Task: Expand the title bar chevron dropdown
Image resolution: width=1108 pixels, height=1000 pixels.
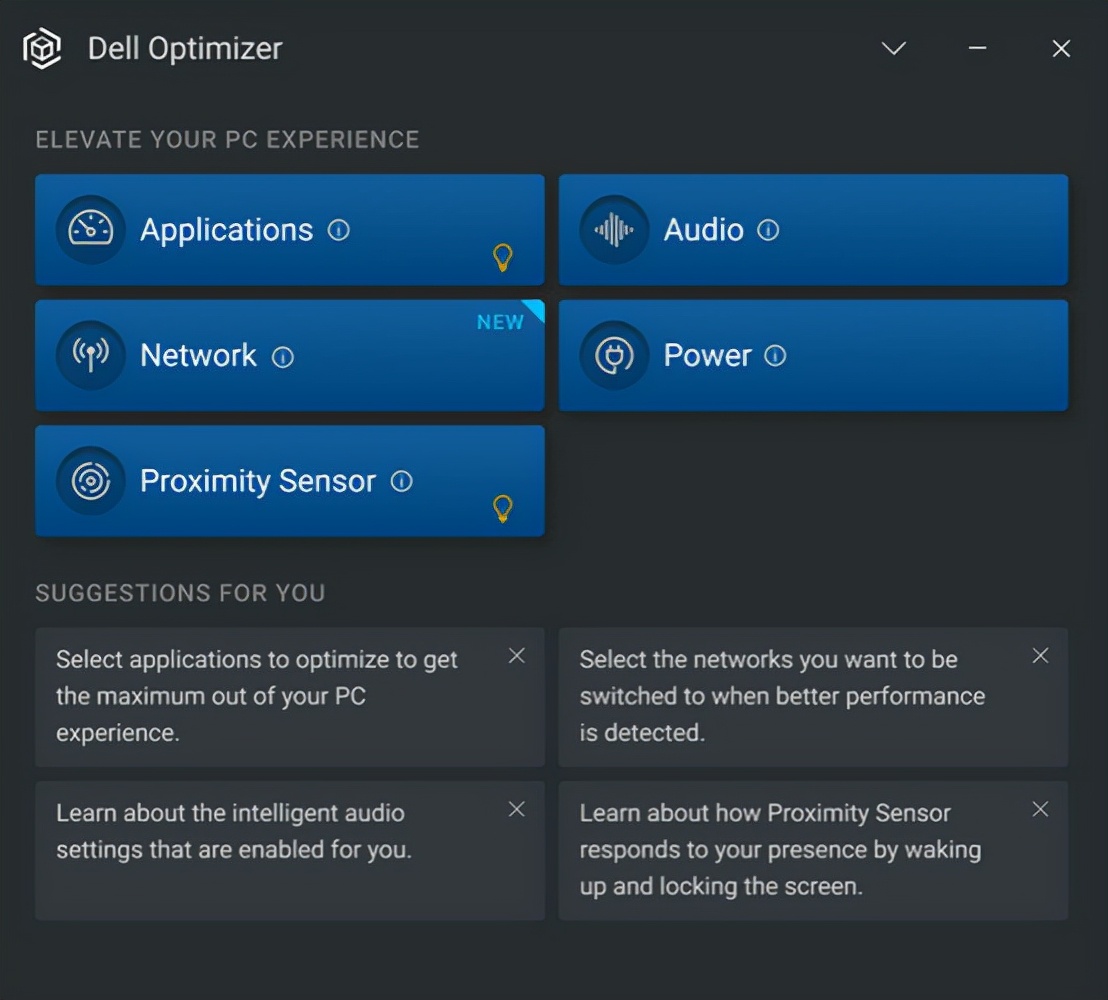Action: (893, 48)
